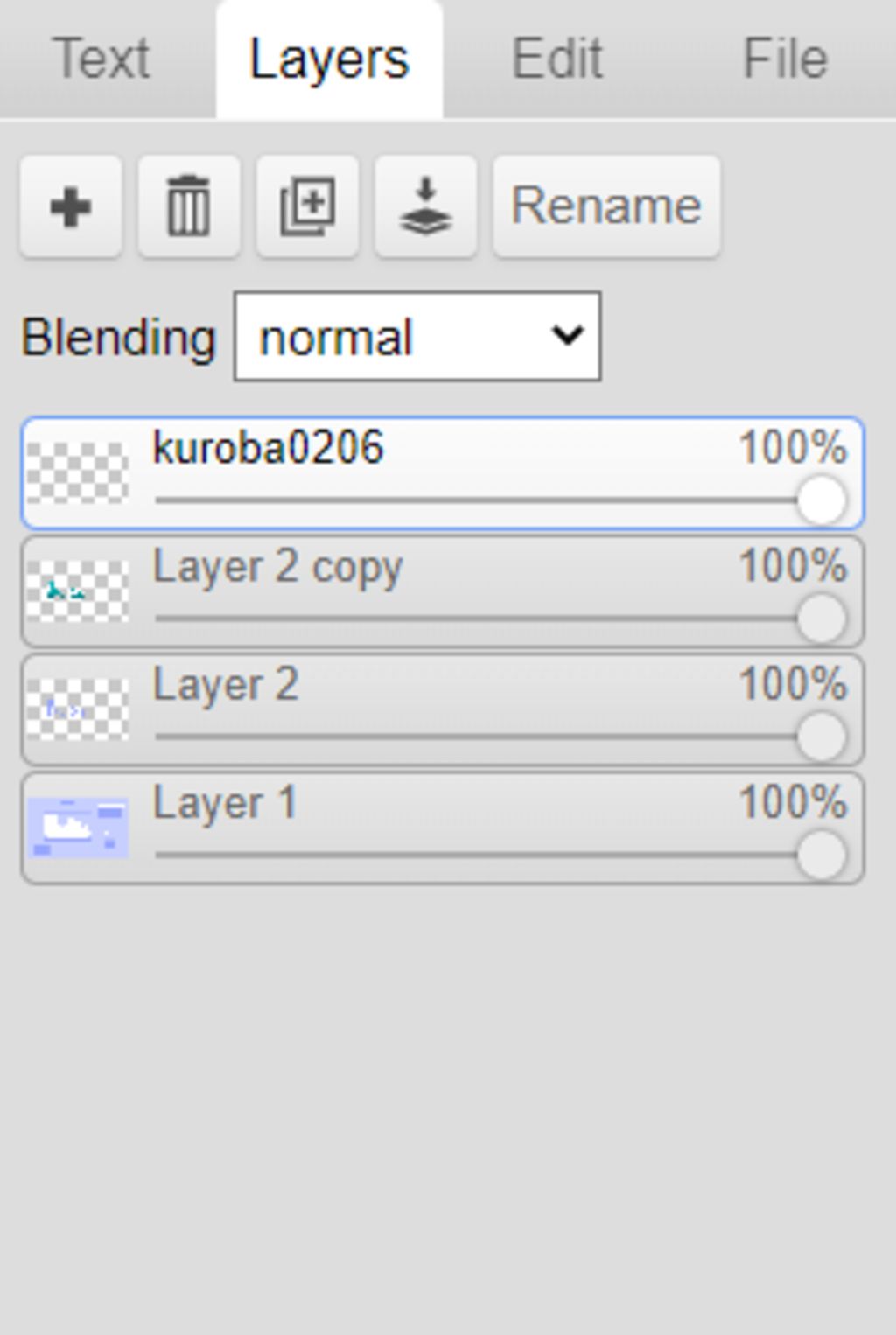Add a new layer with plus icon

pos(71,207)
